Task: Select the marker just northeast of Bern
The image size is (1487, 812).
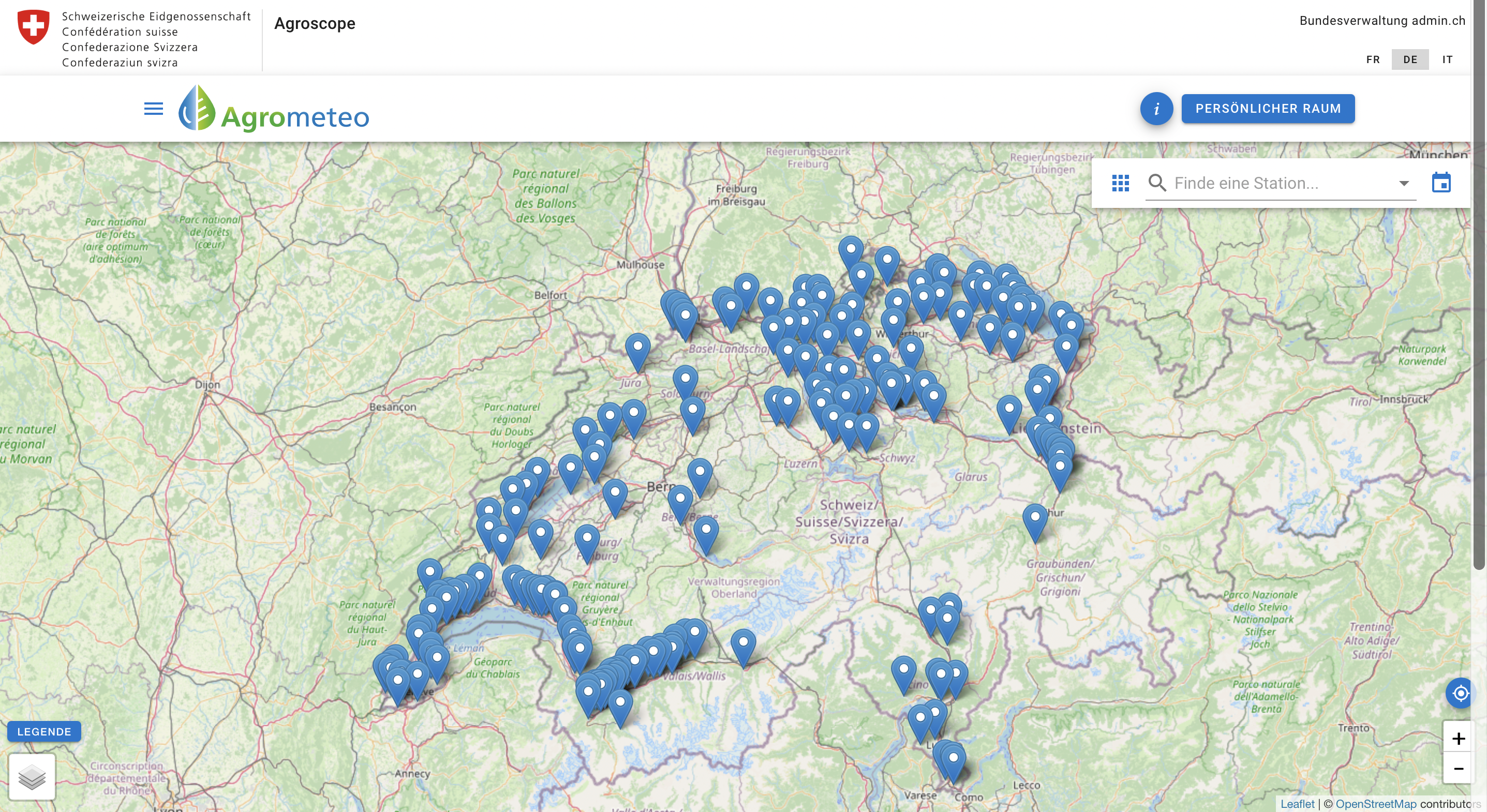Action: tap(700, 477)
